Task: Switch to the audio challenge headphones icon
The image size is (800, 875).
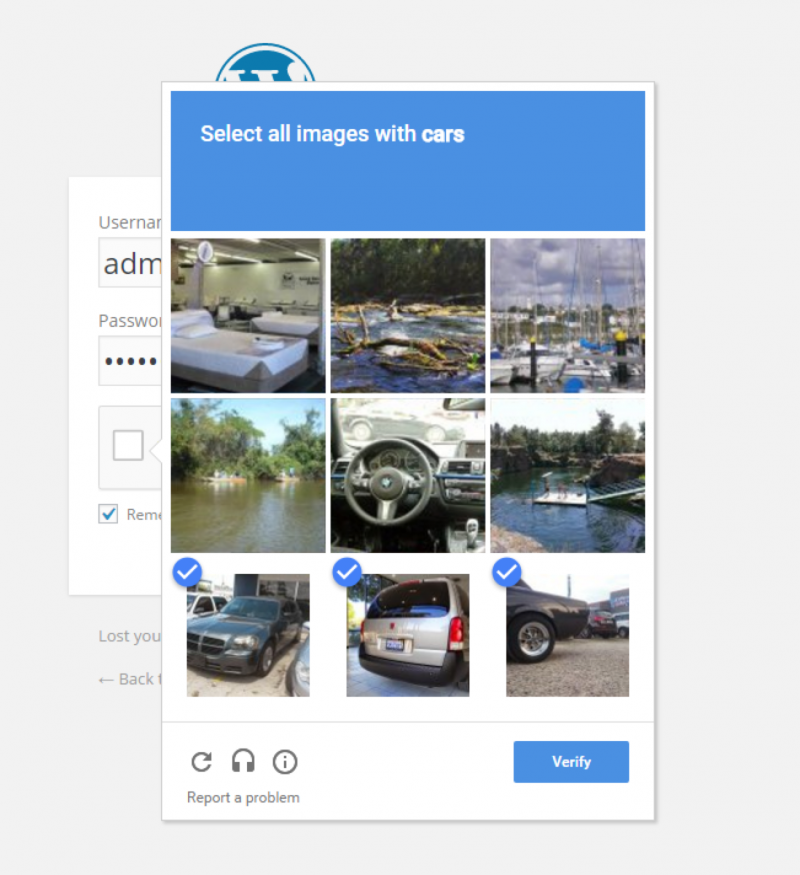Action: [x=243, y=761]
